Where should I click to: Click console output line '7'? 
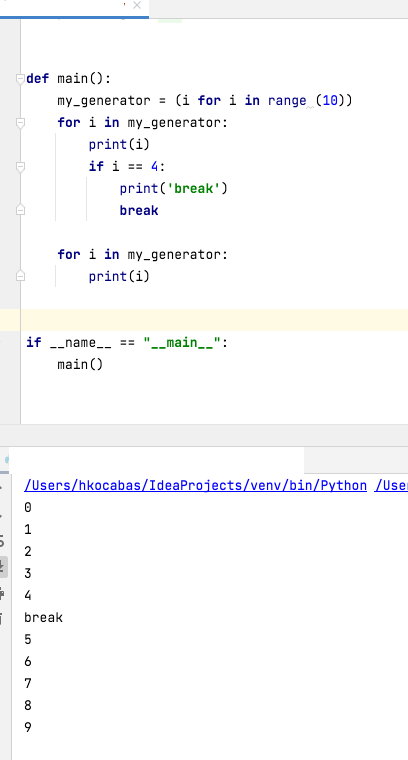tap(28, 683)
